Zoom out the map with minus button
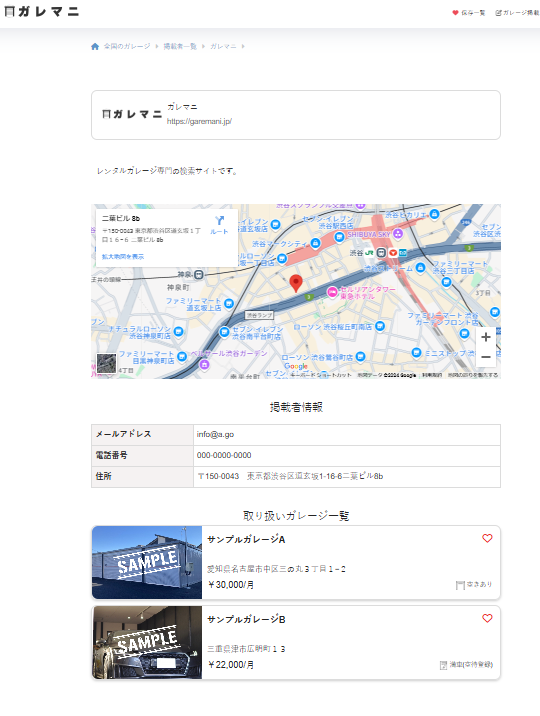The height and width of the screenshot is (716, 540). coord(486,357)
